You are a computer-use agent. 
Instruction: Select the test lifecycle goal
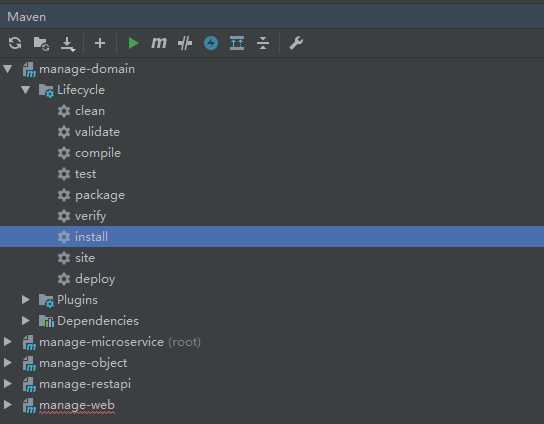[x=86, y=174]
